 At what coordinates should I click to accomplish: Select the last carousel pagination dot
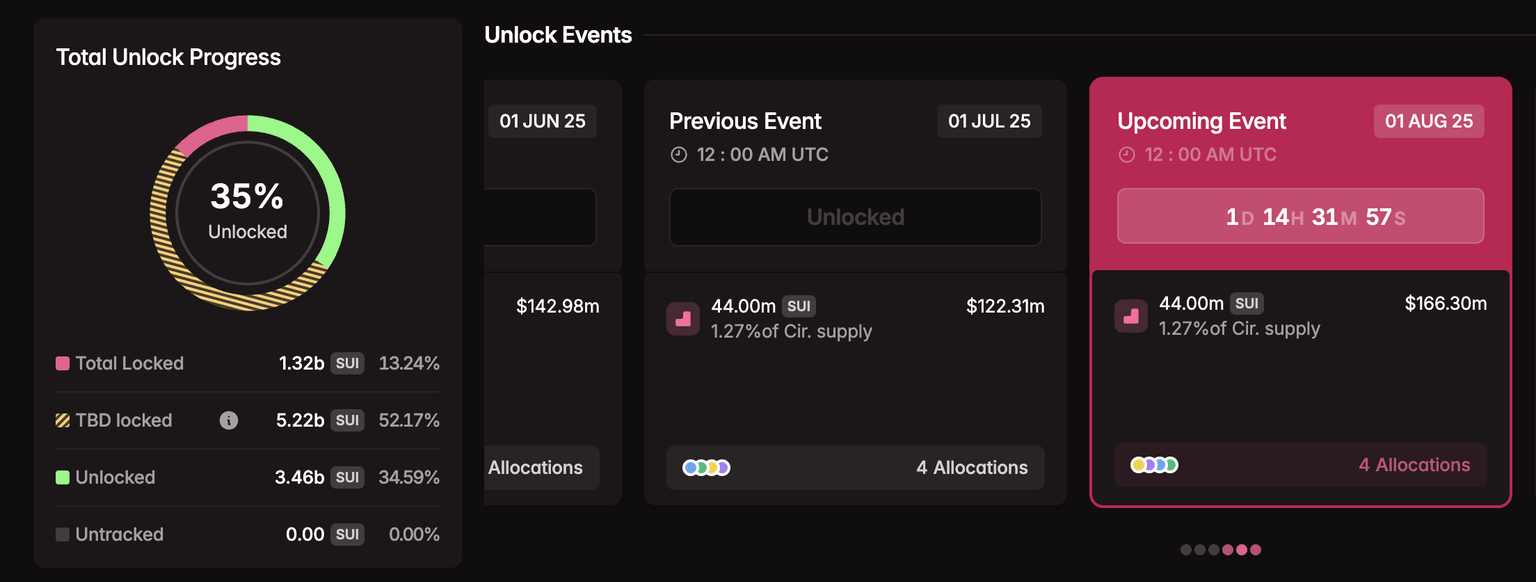click(x=1256, y=549)
